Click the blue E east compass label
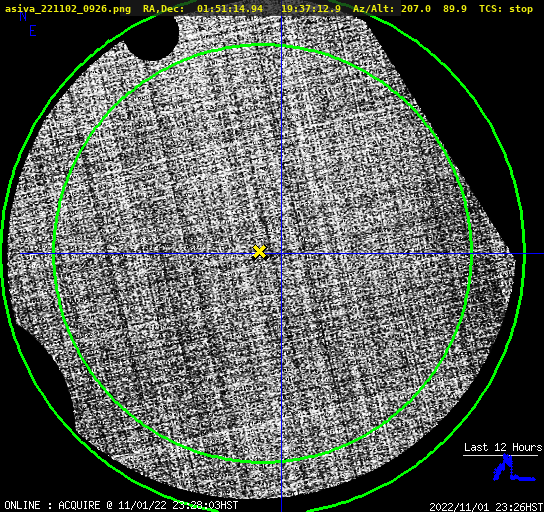This screenshot has height=512, width=544. [x=33, y=31]
